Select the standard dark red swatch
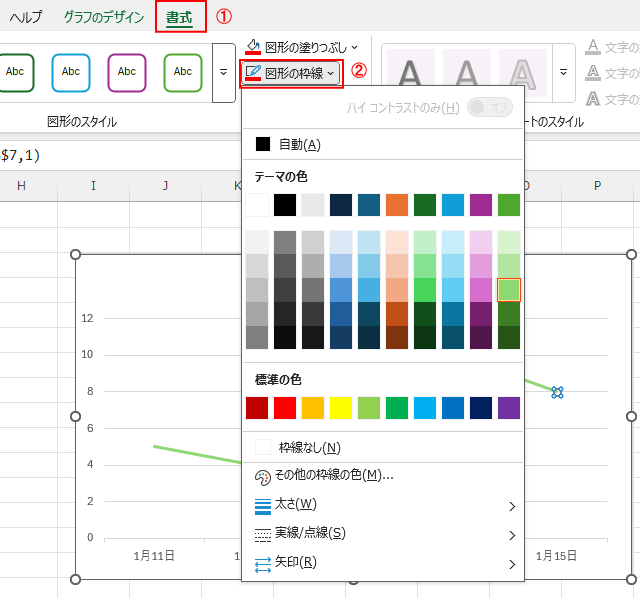This screenshot has width=640, height=598. pos(257,408)
